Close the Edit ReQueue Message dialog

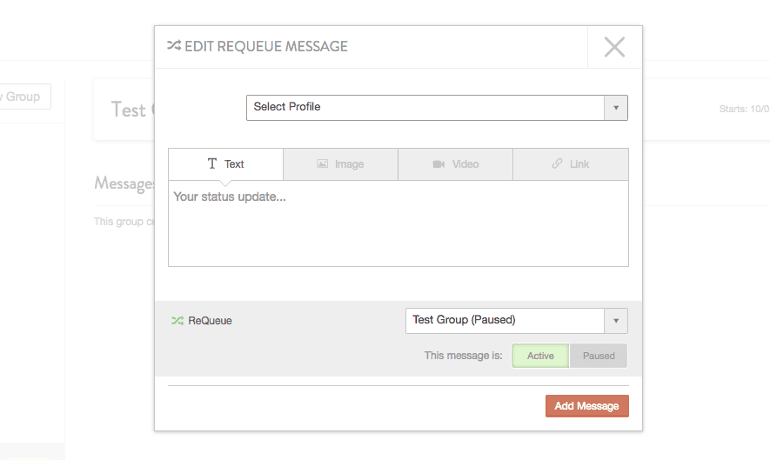(x=614, y=47)
